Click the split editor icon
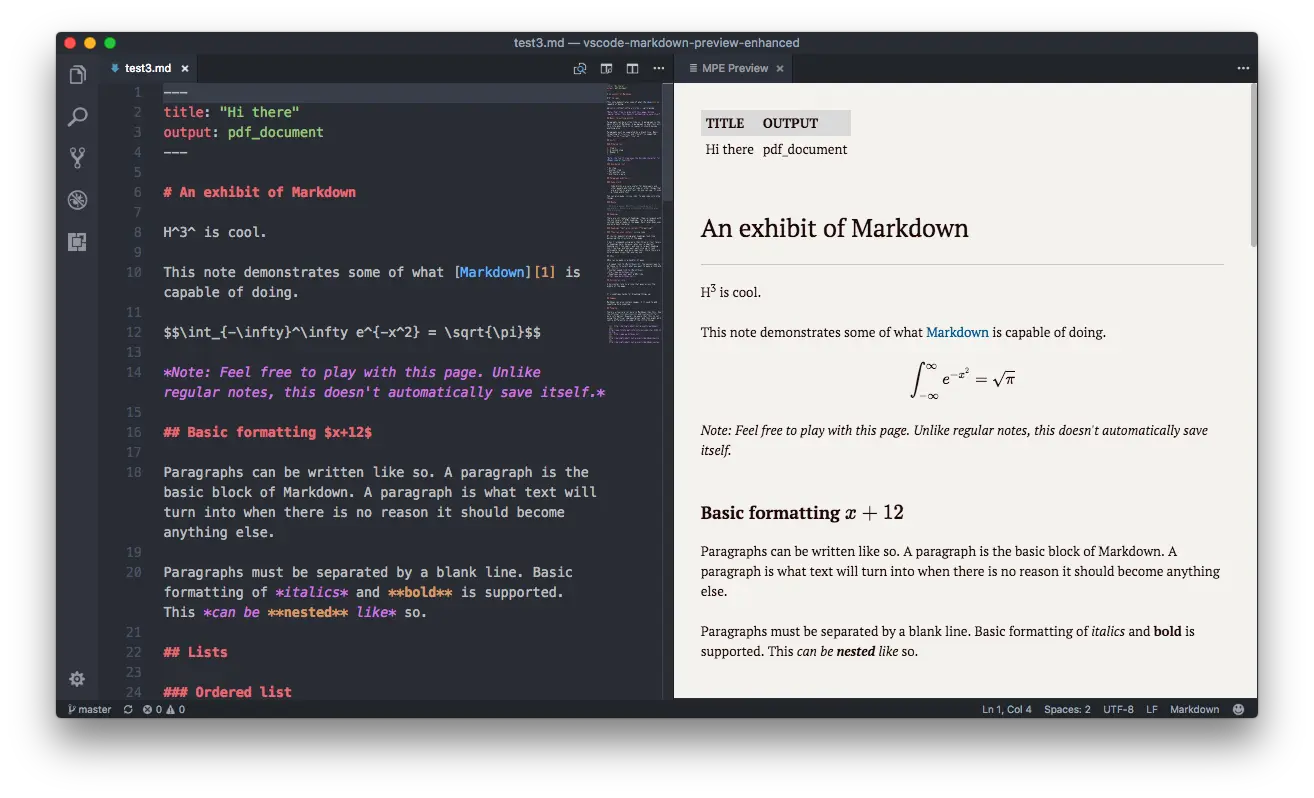The image size is (1314, 798). click(x=632, y=68)
